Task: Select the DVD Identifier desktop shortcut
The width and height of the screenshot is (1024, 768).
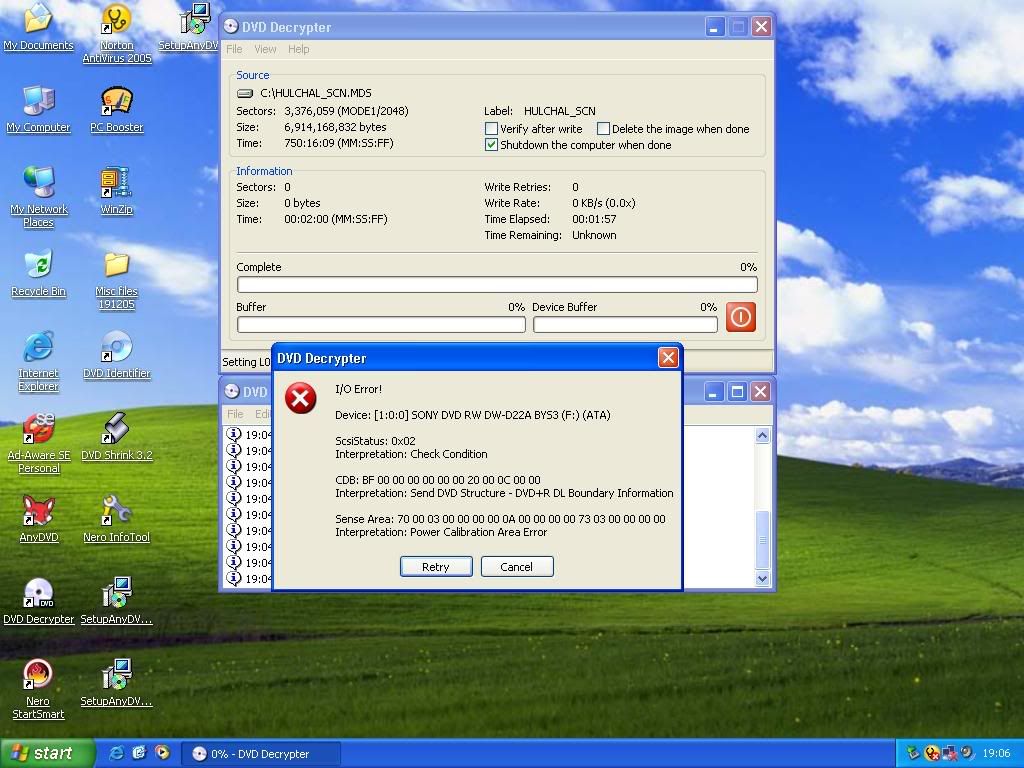Action: [x=117, y=355]
